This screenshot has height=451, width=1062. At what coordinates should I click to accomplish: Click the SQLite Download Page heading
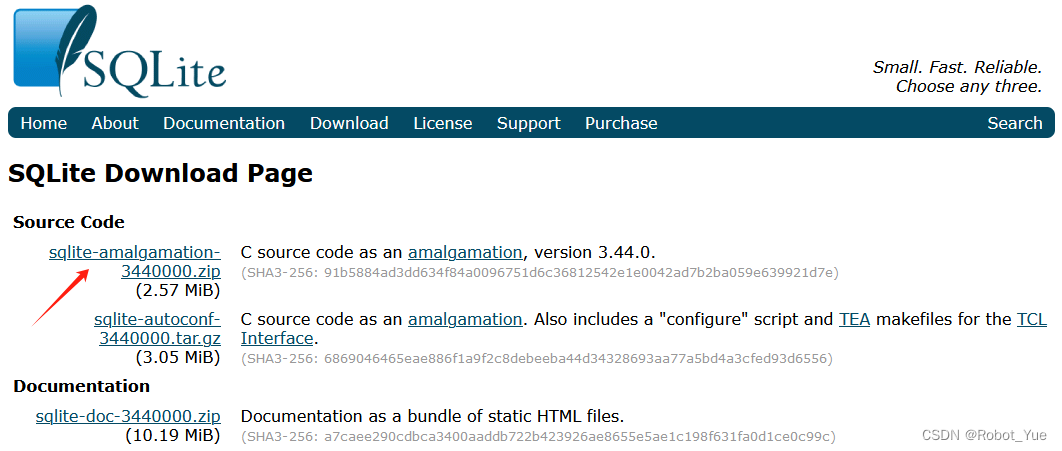[x=161, y=174]
